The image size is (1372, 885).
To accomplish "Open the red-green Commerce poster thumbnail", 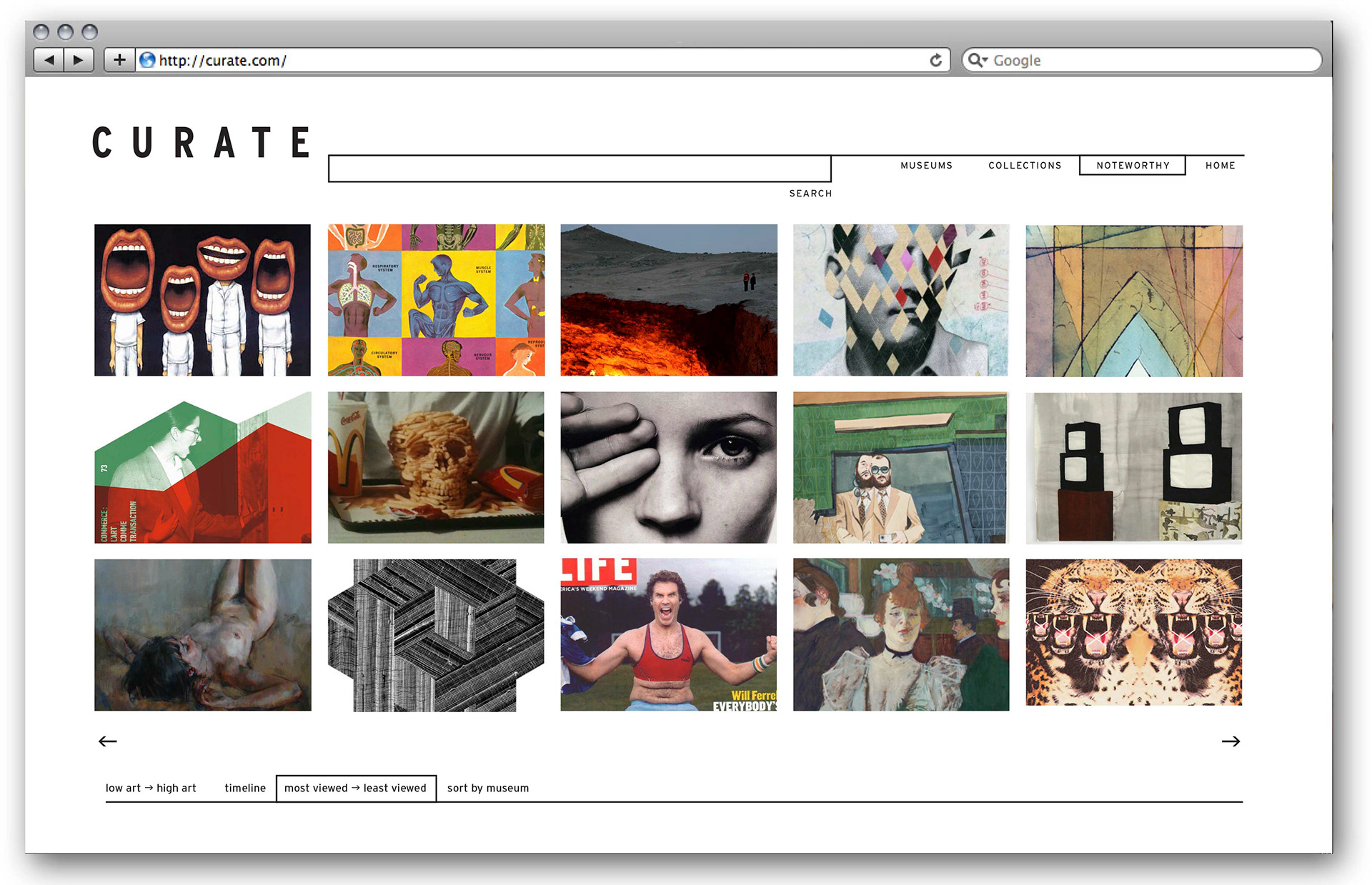I will (x=203, y=467).
